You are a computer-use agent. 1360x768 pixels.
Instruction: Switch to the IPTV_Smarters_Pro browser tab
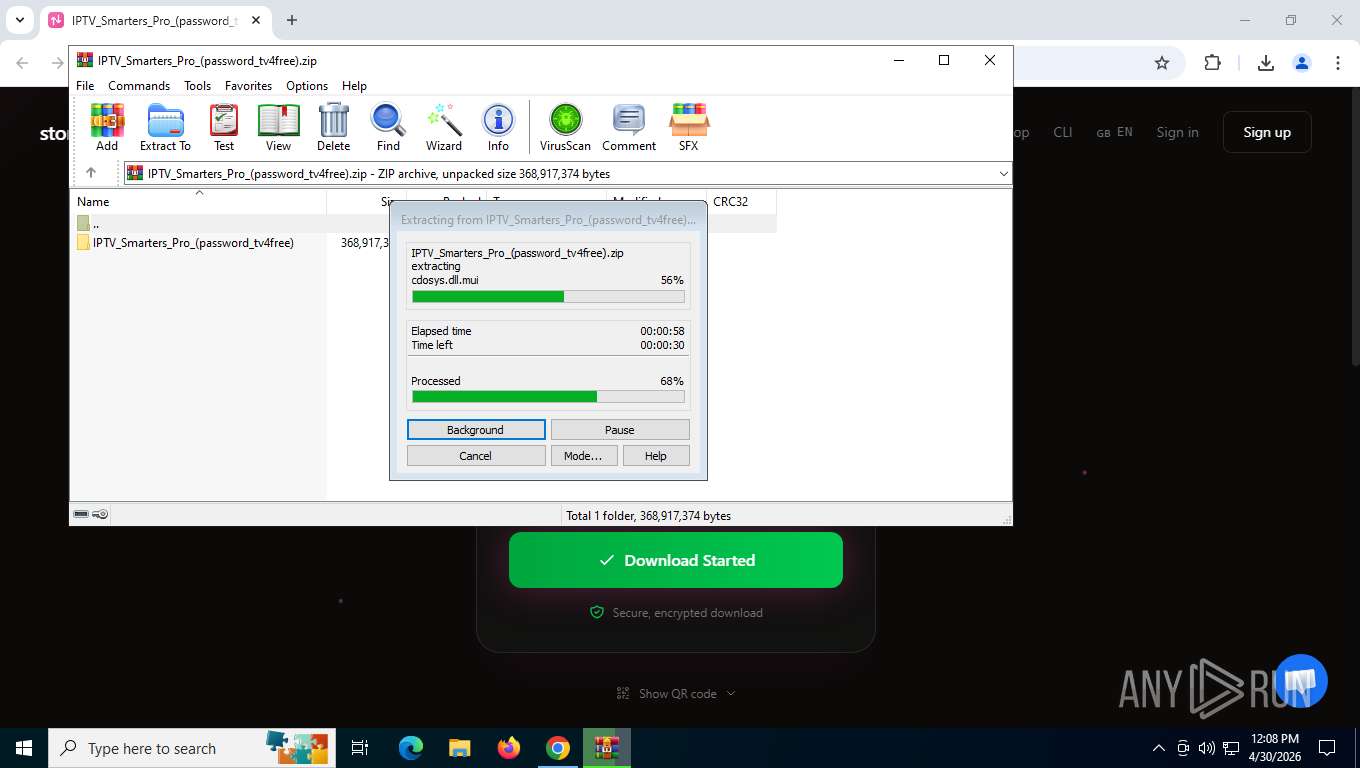pos(155,20)
